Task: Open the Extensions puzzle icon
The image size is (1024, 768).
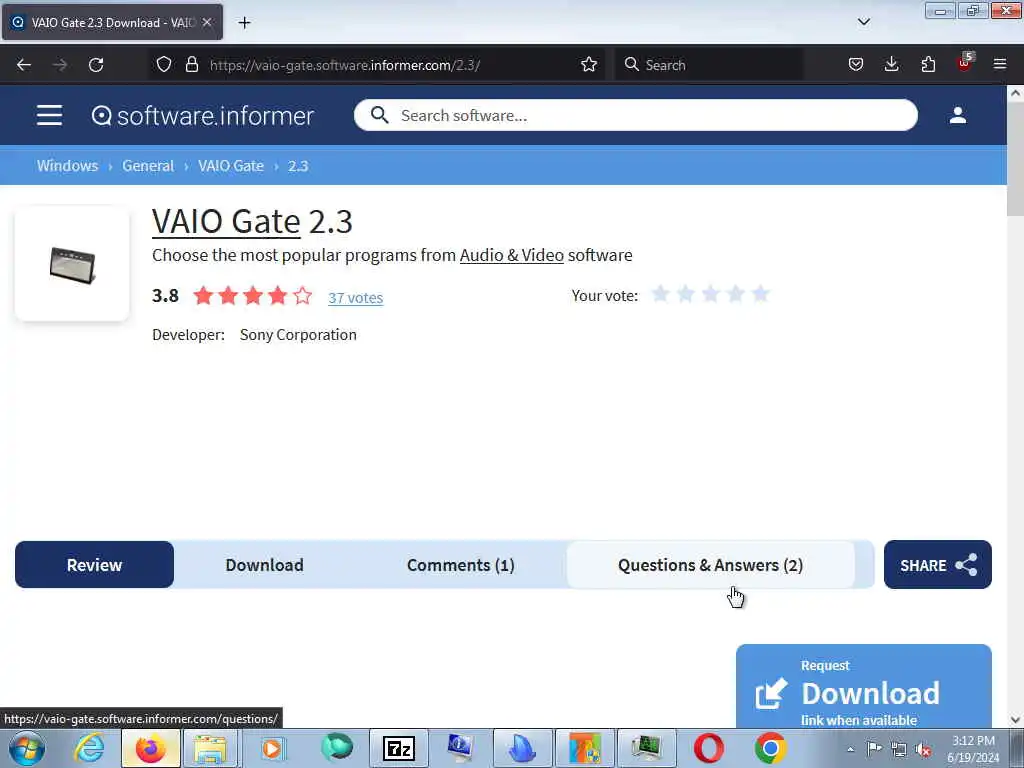Action: coord(928,65)
